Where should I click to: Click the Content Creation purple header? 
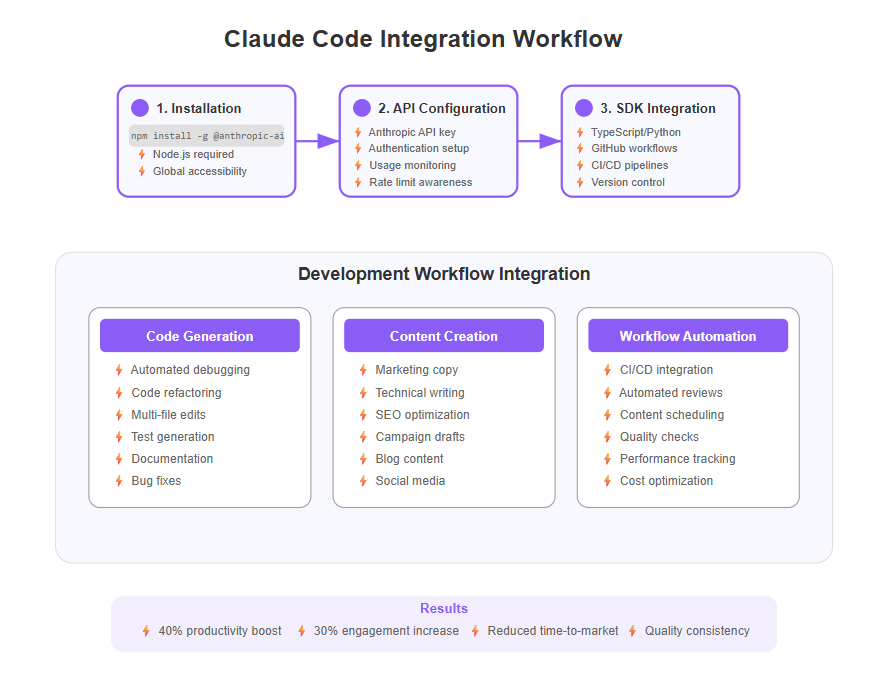click(x=444, y=335)
